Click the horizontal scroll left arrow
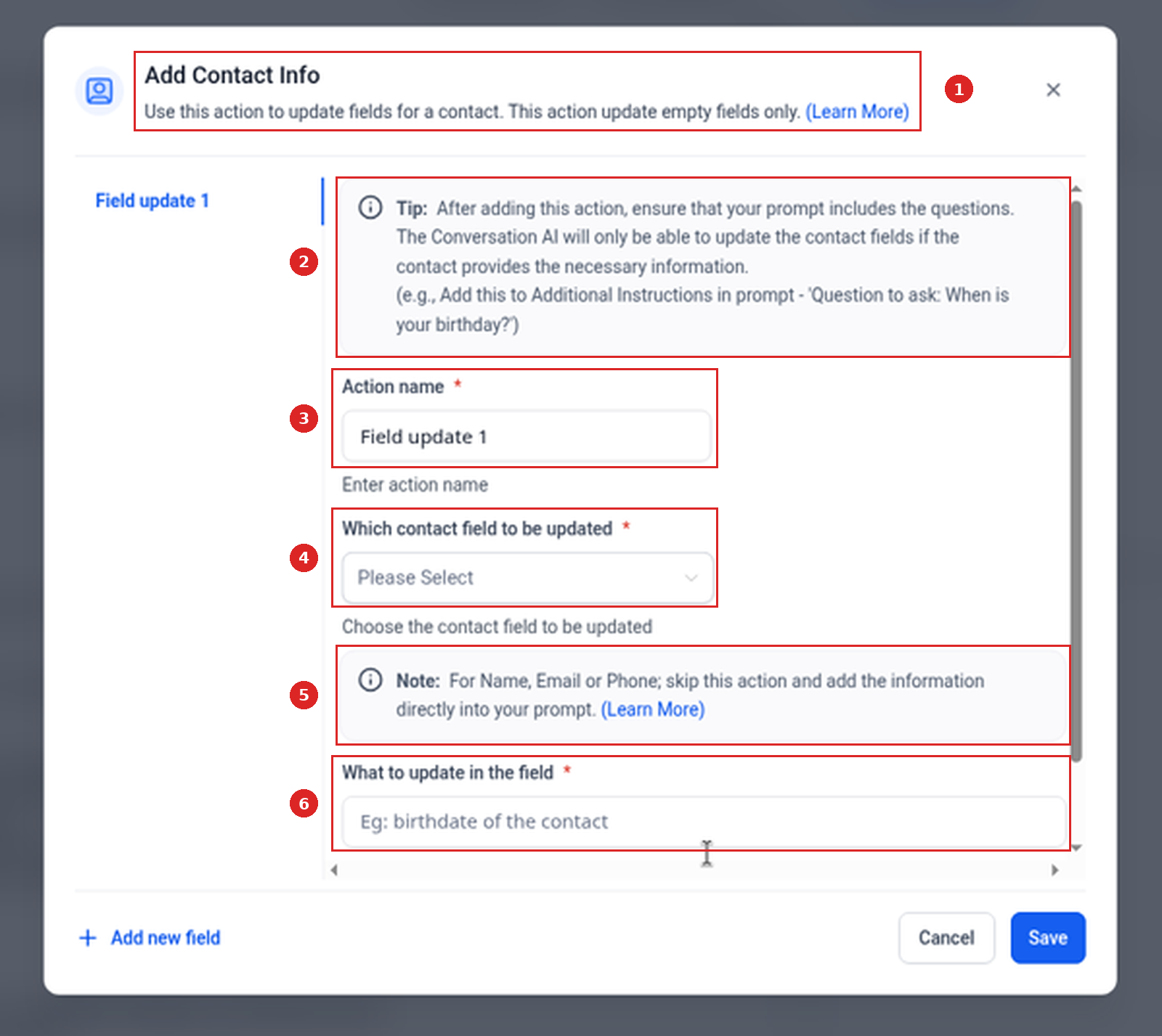1162x1036 pixels. click(334, 870)
